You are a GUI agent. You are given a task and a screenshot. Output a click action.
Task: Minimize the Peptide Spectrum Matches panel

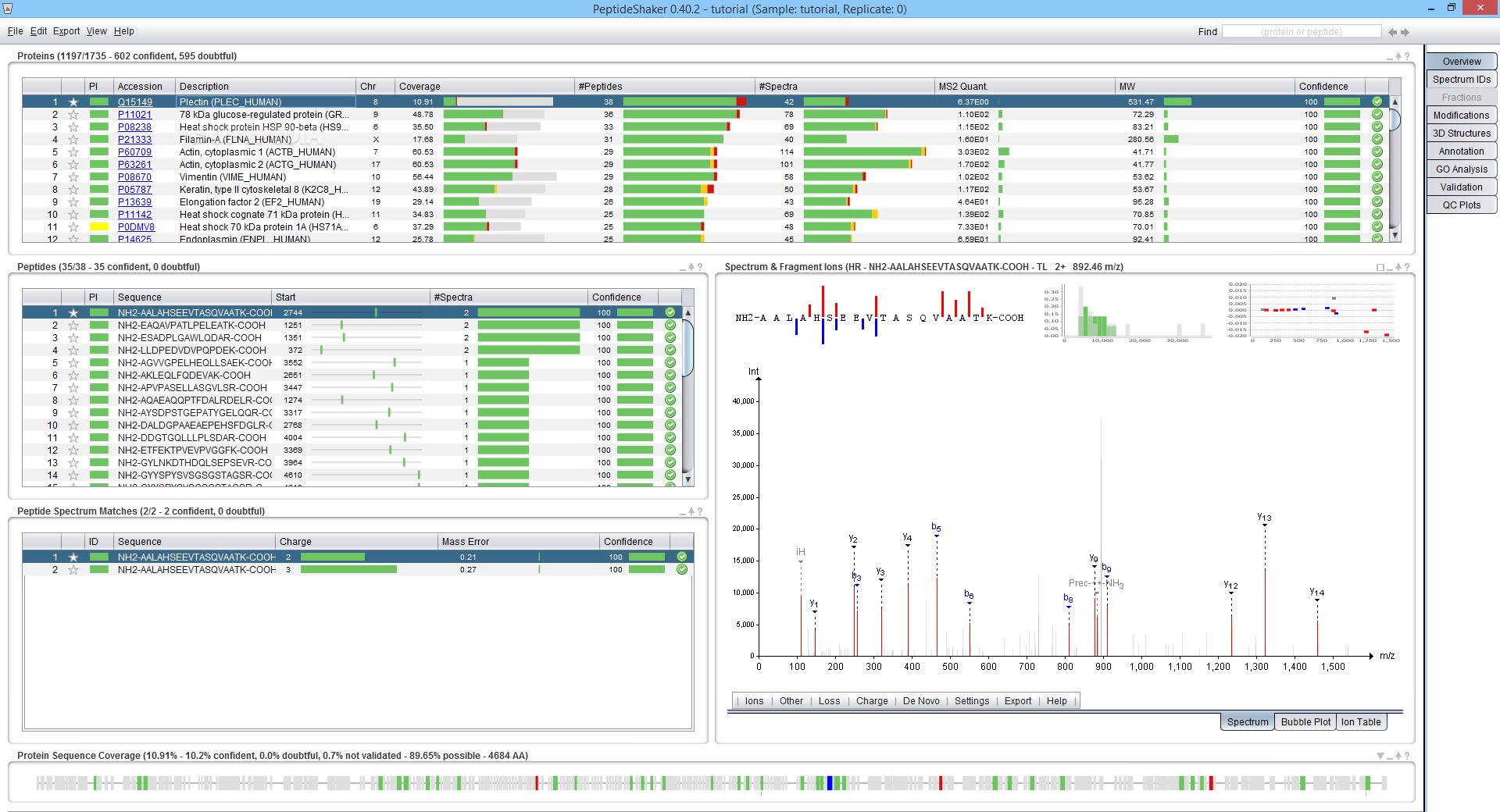click(x=684, y=514)
